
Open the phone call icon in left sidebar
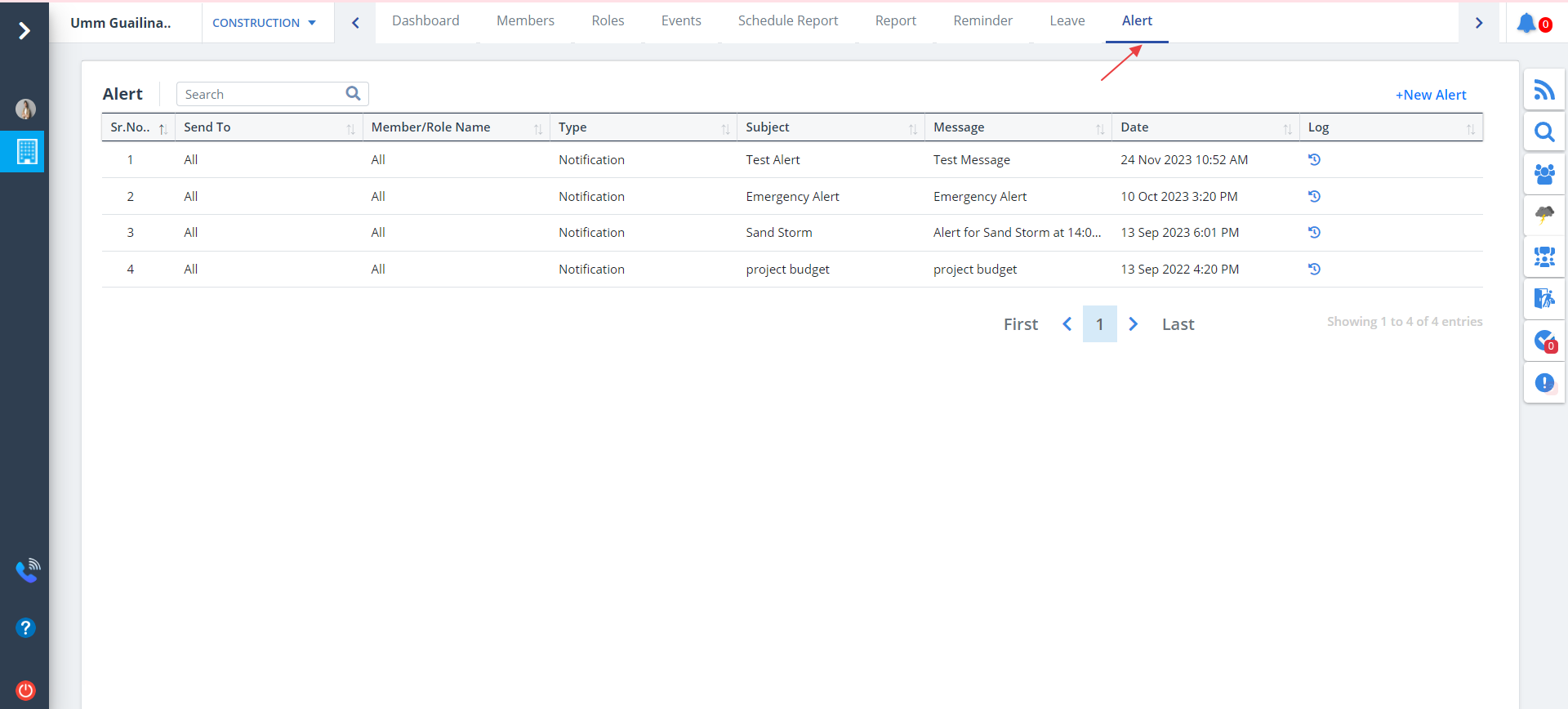(27, 570)
